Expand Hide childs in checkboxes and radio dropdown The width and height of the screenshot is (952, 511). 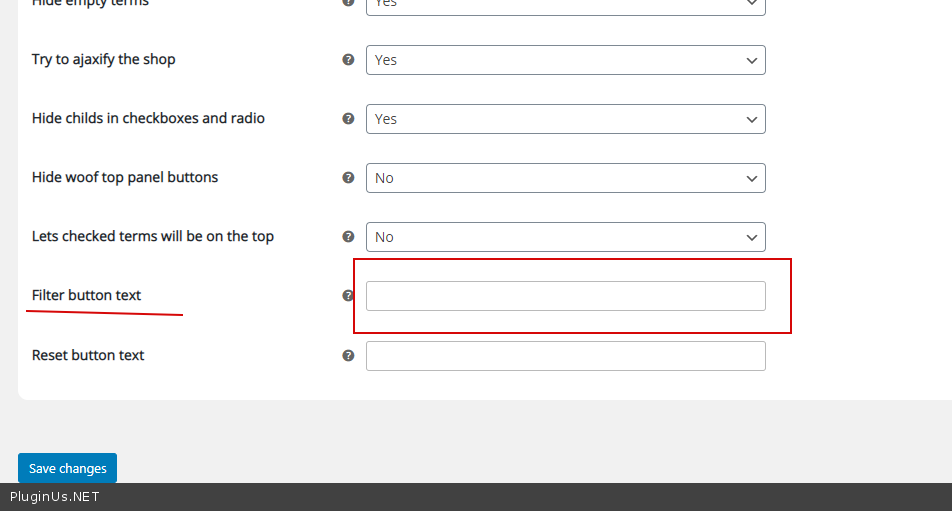(565, 119)
